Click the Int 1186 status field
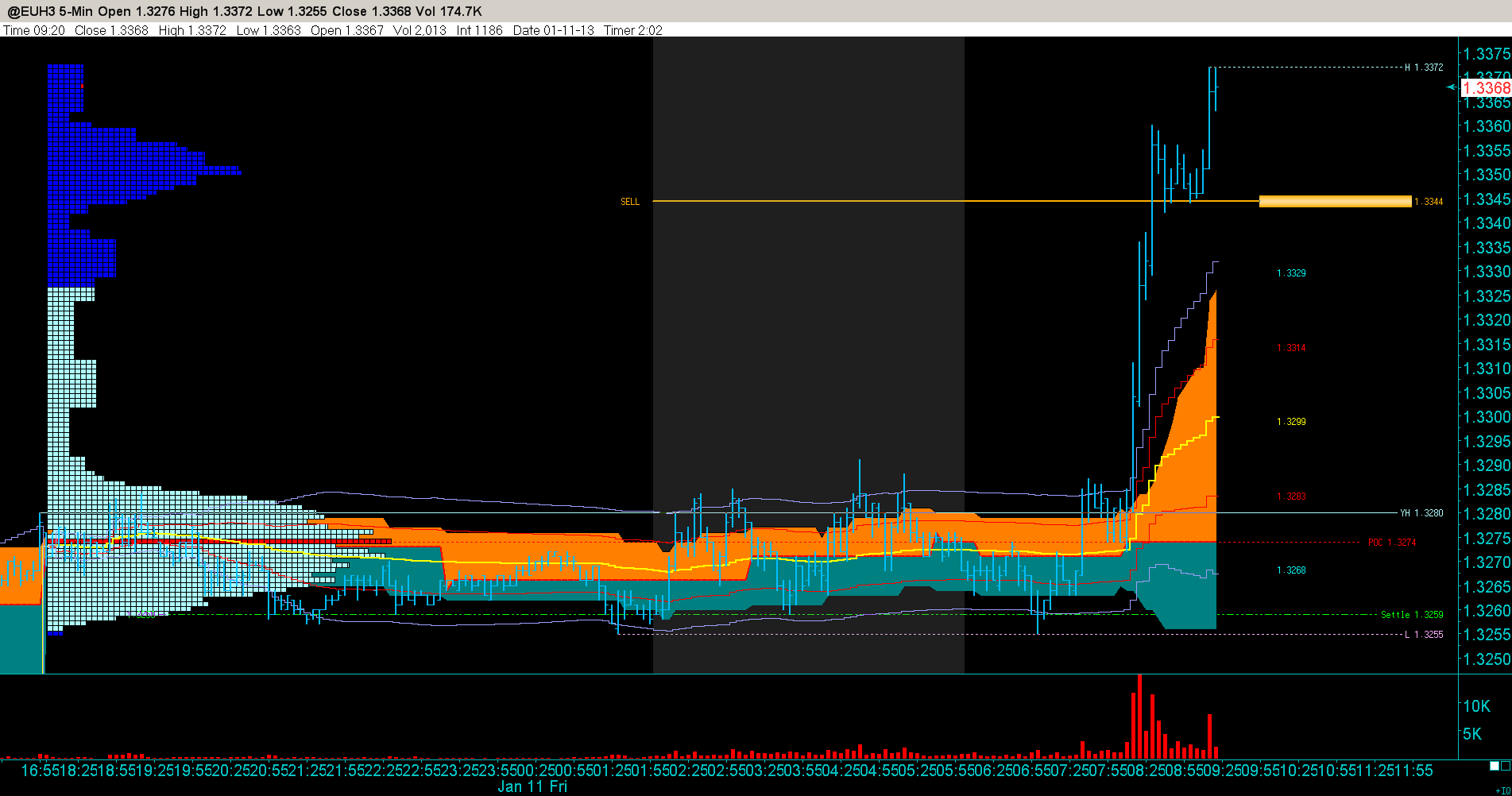The height and width of the screenshot is (796, 1512). tap(480, 30)
